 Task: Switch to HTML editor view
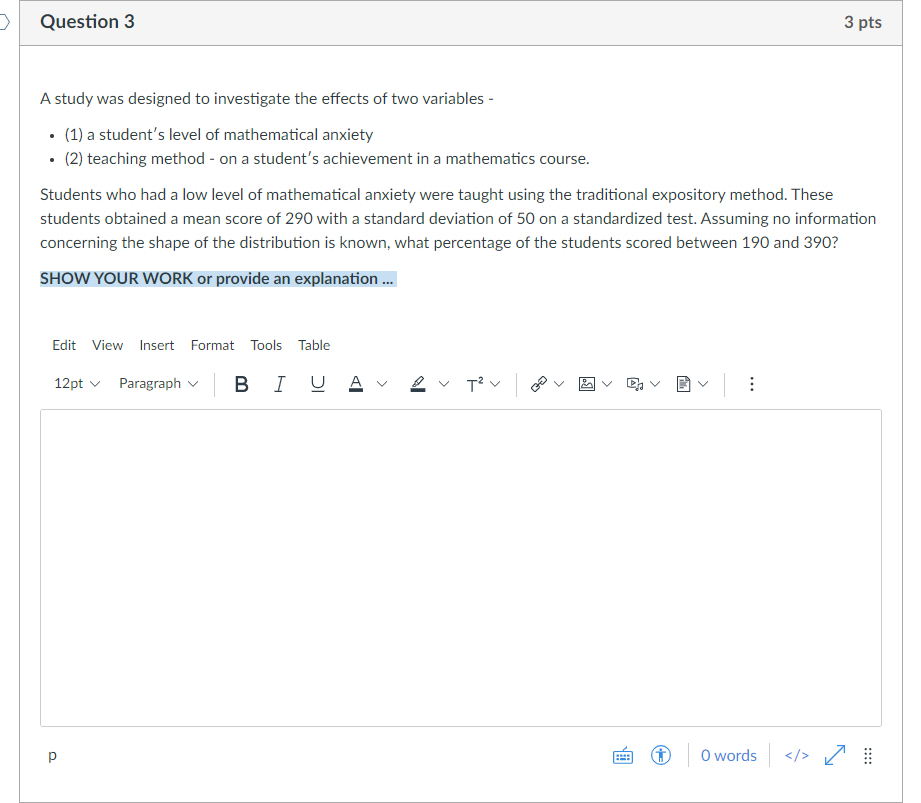pyautogui.click(x=796, y=755)
